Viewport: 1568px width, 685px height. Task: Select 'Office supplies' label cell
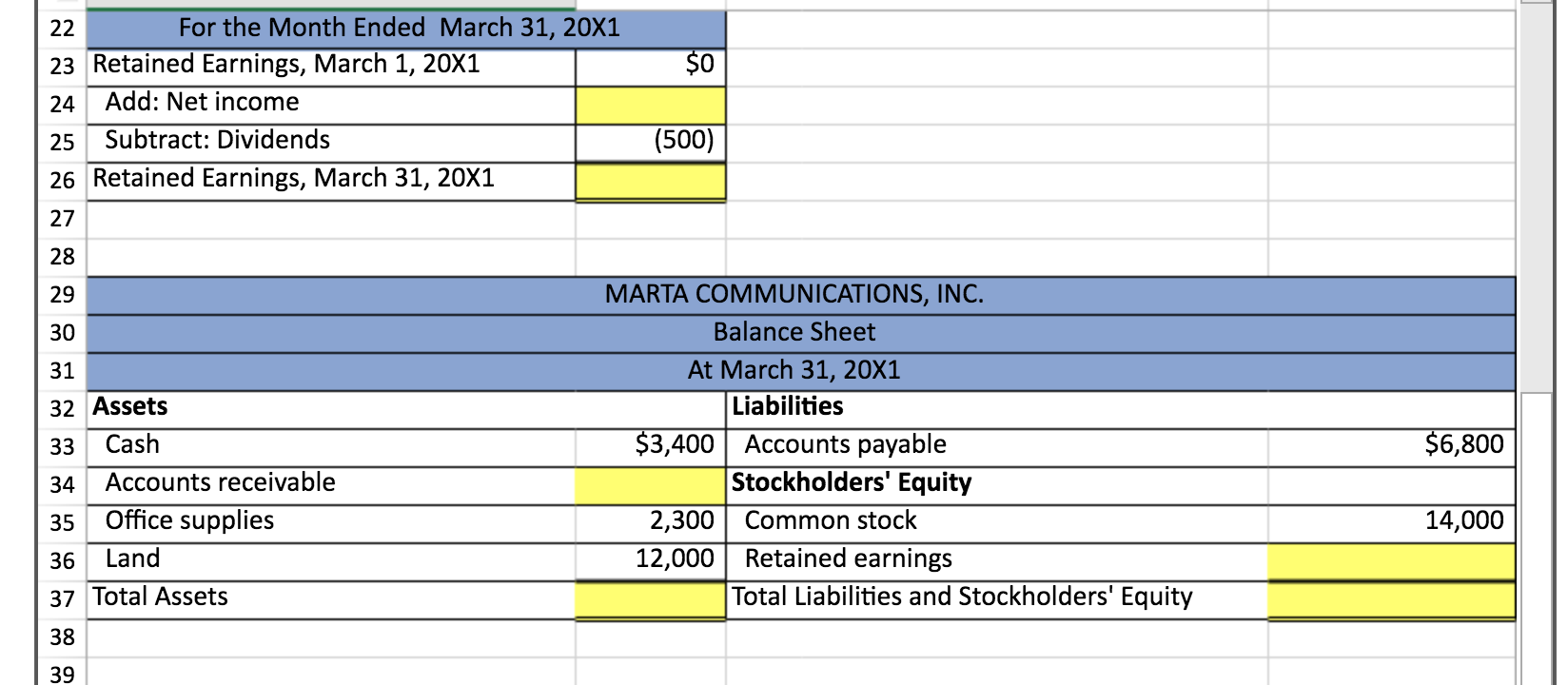[331, 524]
